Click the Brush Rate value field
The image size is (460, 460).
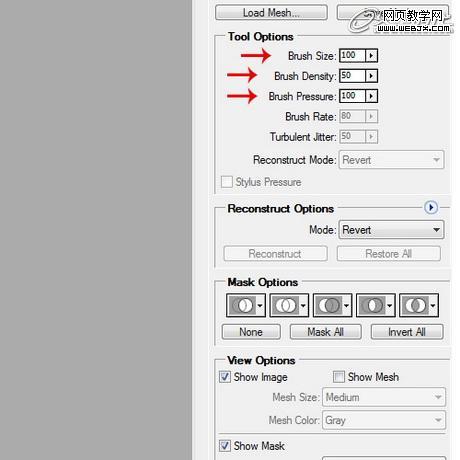click(x=352, y=116)
